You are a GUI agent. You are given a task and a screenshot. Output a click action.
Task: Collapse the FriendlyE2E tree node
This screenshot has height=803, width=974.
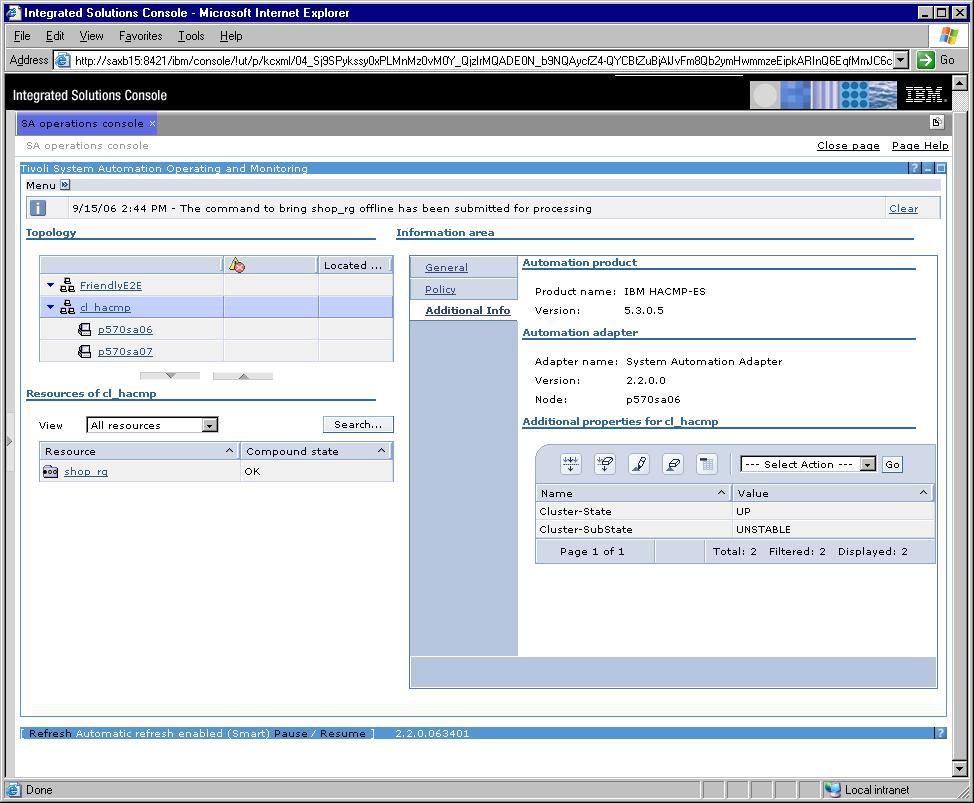coord(50,285)
